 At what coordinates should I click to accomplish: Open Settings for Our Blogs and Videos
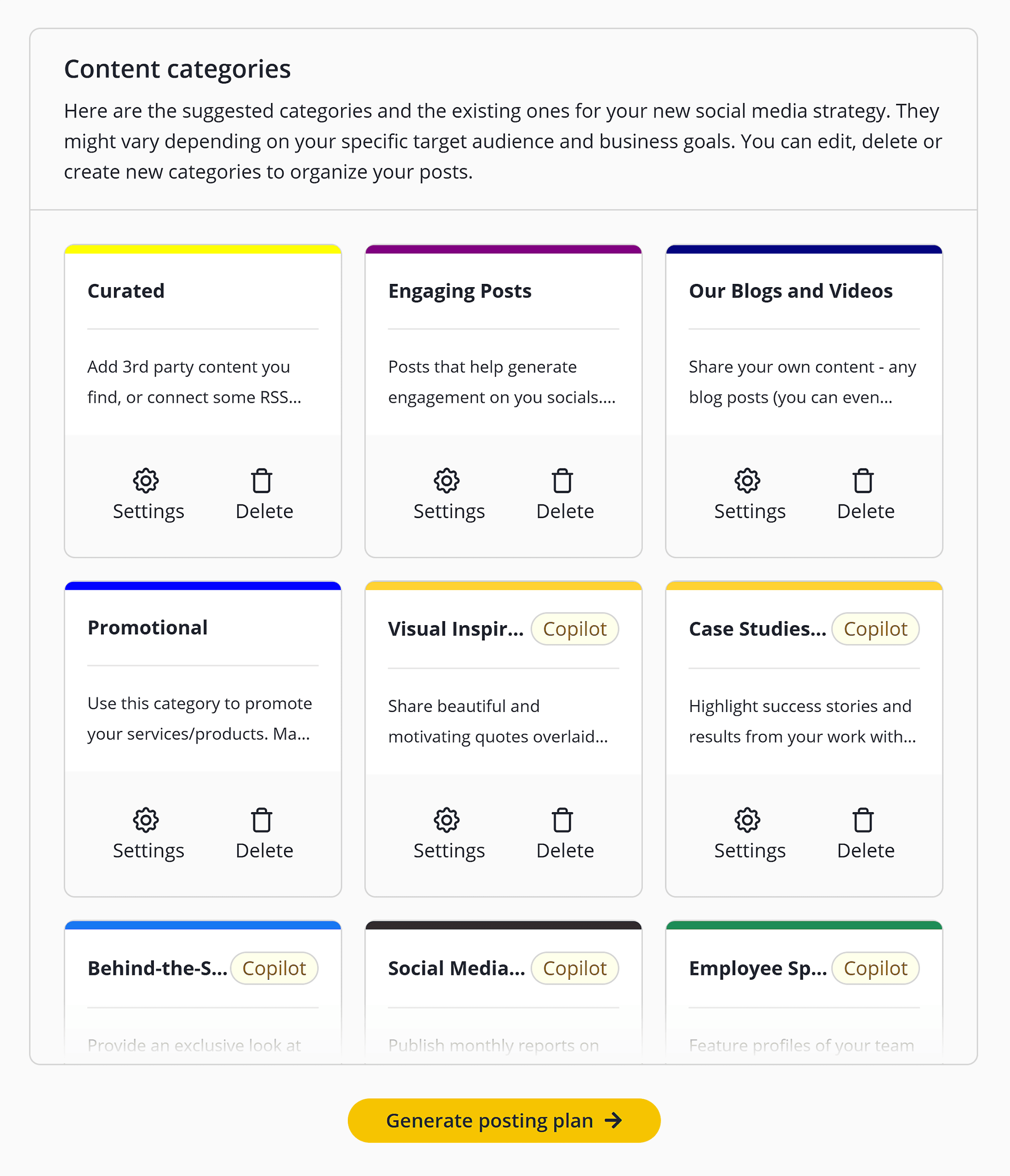tap(749, 494)
